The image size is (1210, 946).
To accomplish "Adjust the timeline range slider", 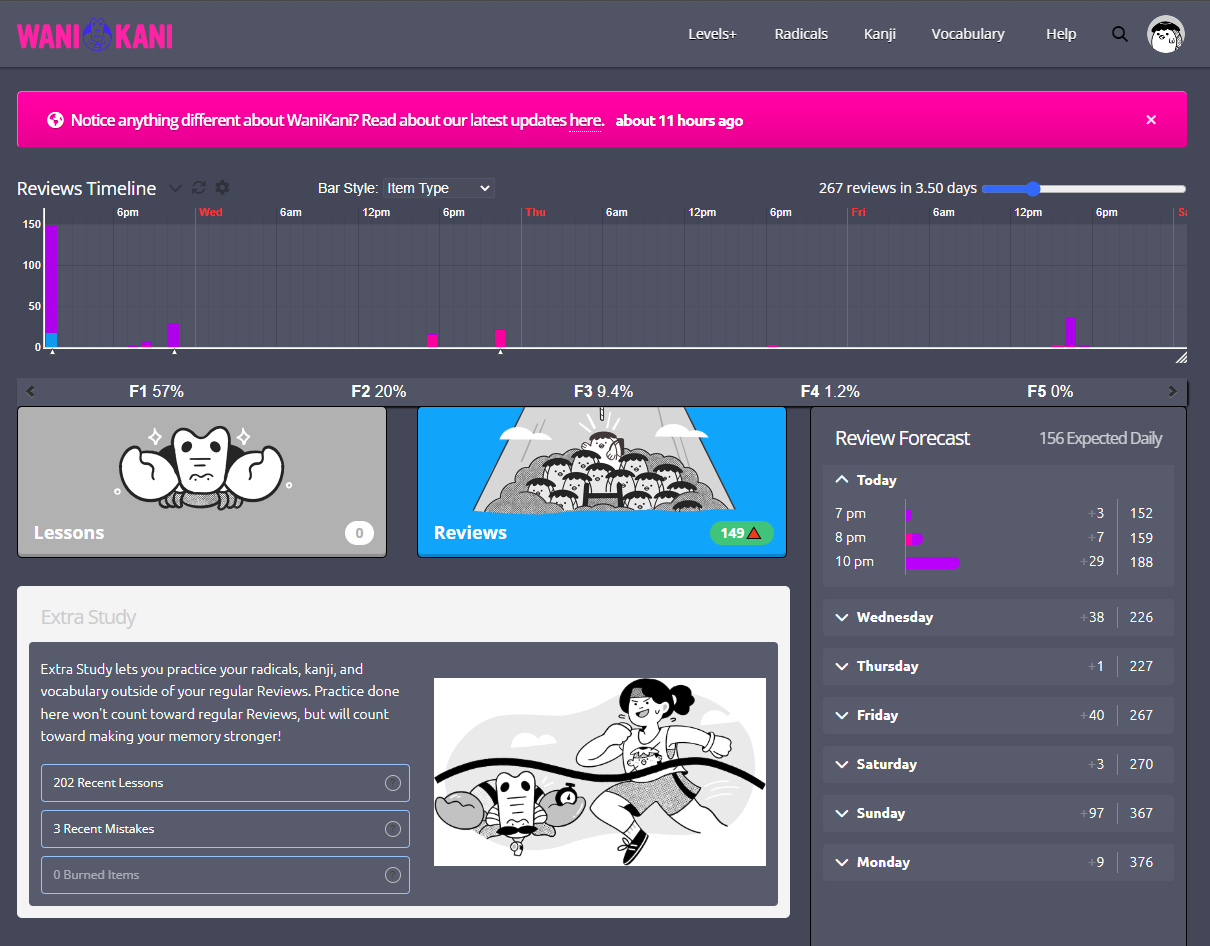I will click(1085, 189).
